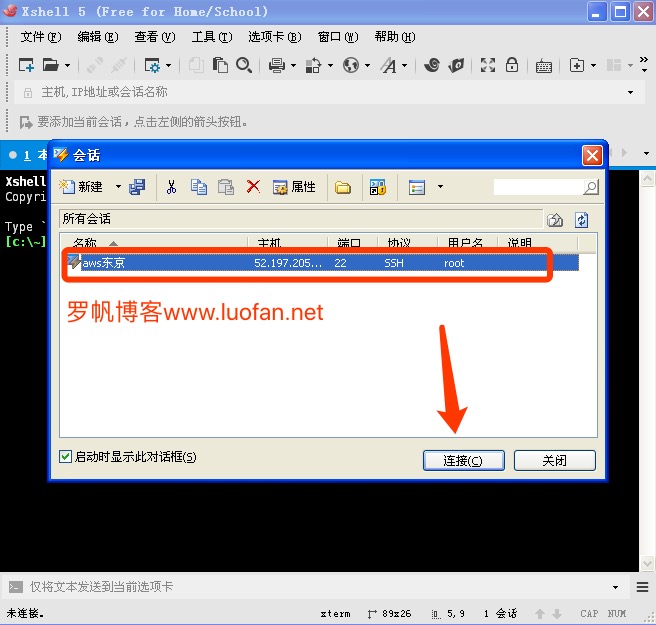Click the file transfer icon in toolbar
656x625 pixels.
coord(313,65)
